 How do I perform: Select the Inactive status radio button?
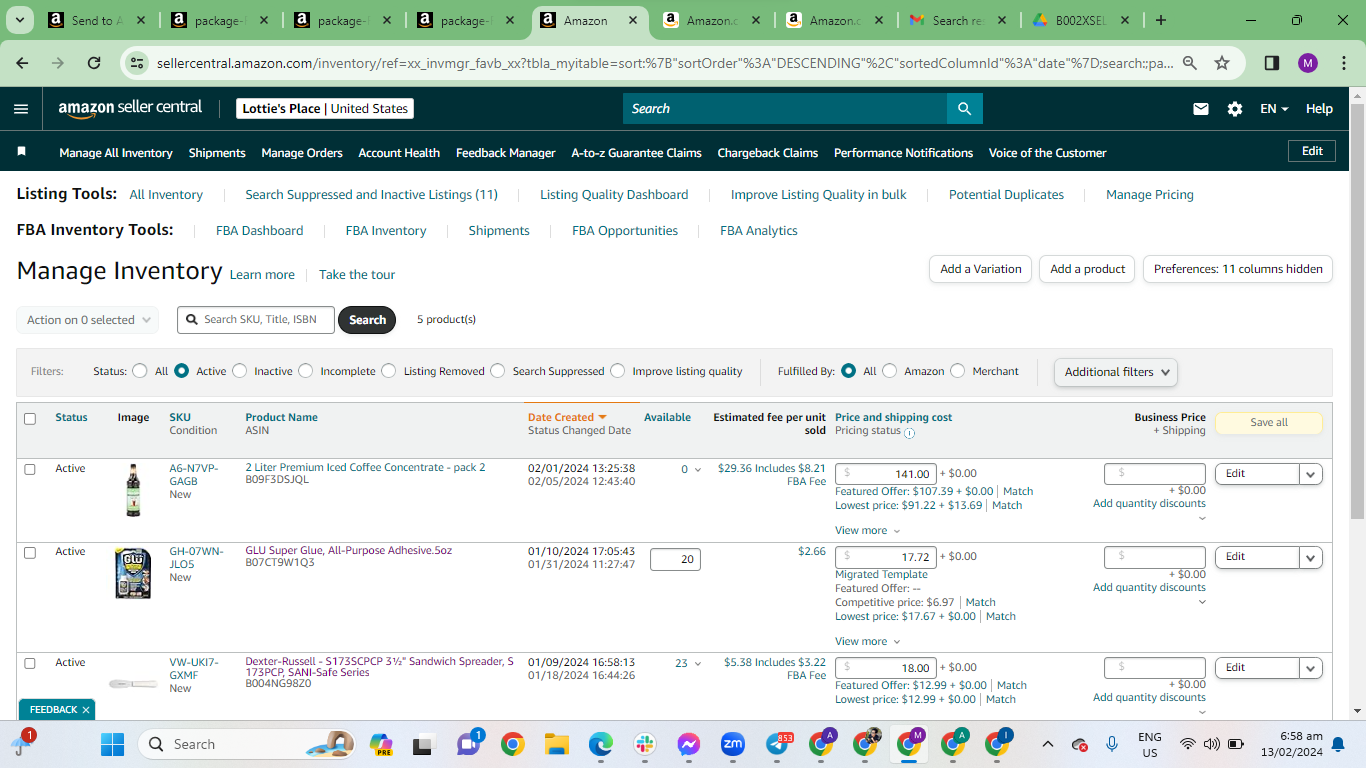point(239,371)
